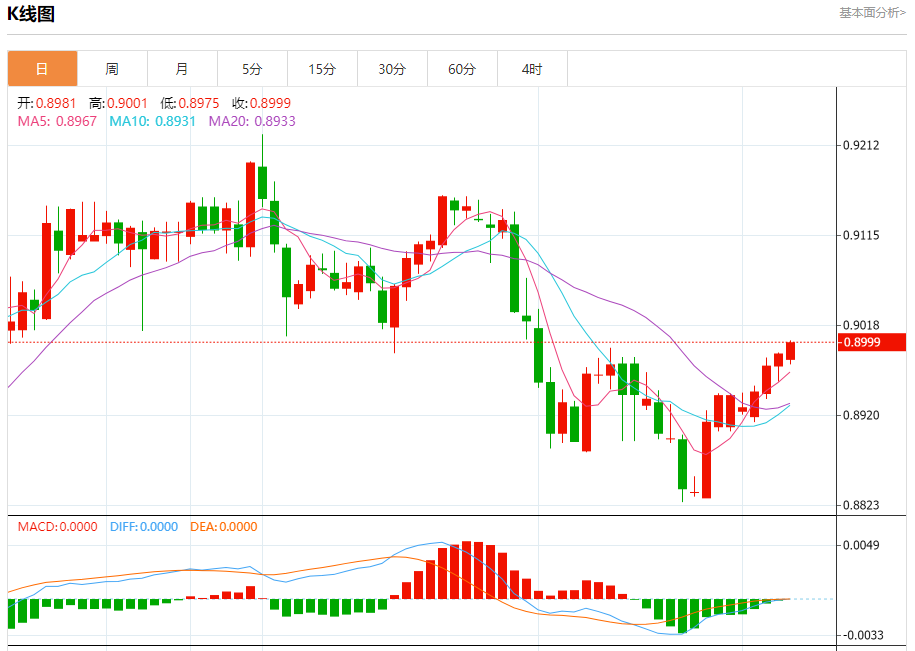Image resolution: width=915 pixels, height=651 pixels.
Task: Click the DEA:0.0000 indicator label
Action: click(223, 527)
